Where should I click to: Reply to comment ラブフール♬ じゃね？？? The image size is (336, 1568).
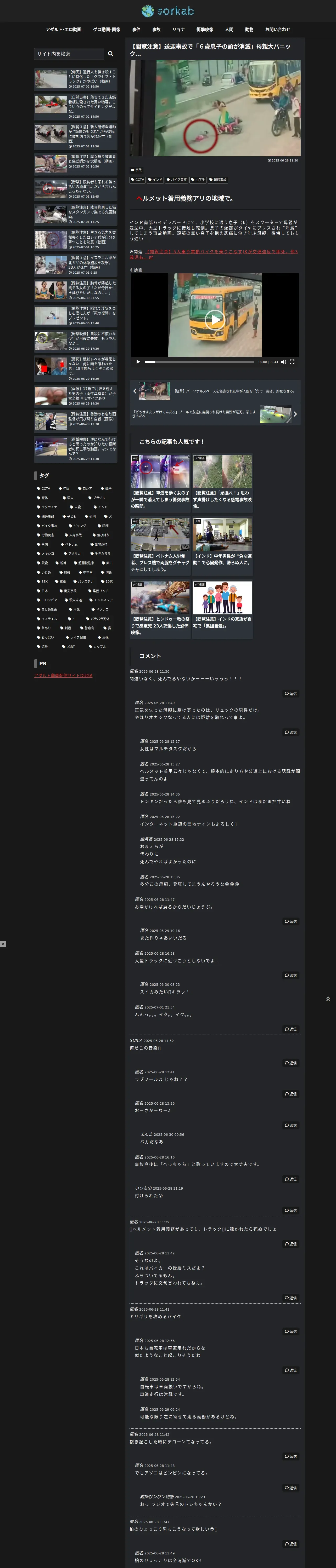pos(291,1094)
